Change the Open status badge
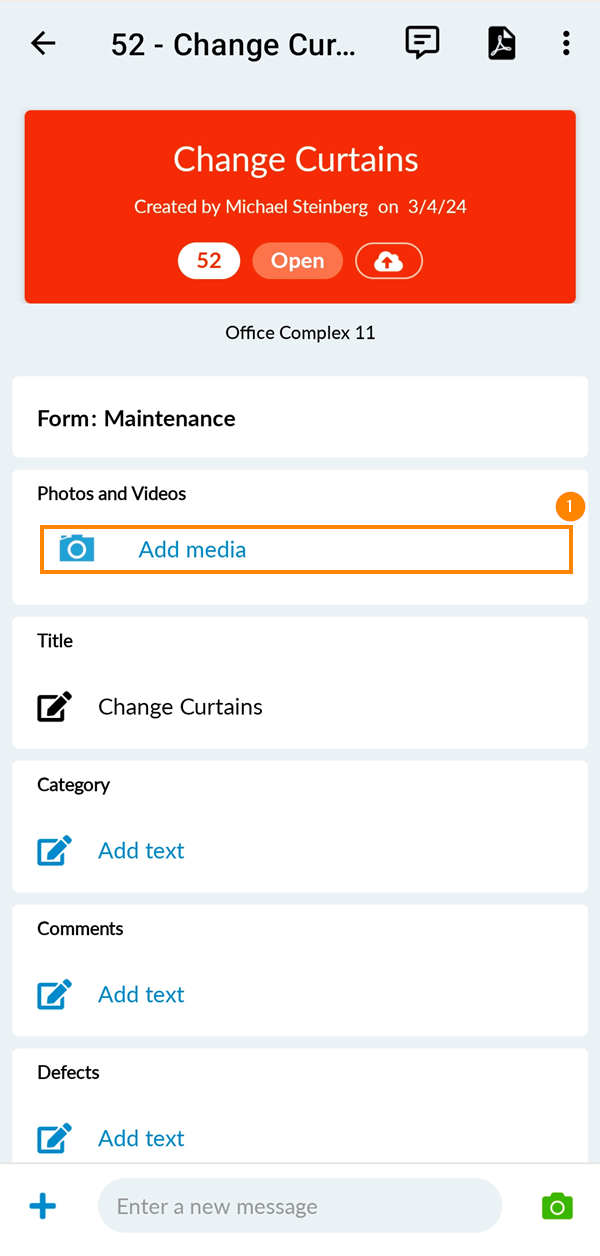 [x=297, y=261]
